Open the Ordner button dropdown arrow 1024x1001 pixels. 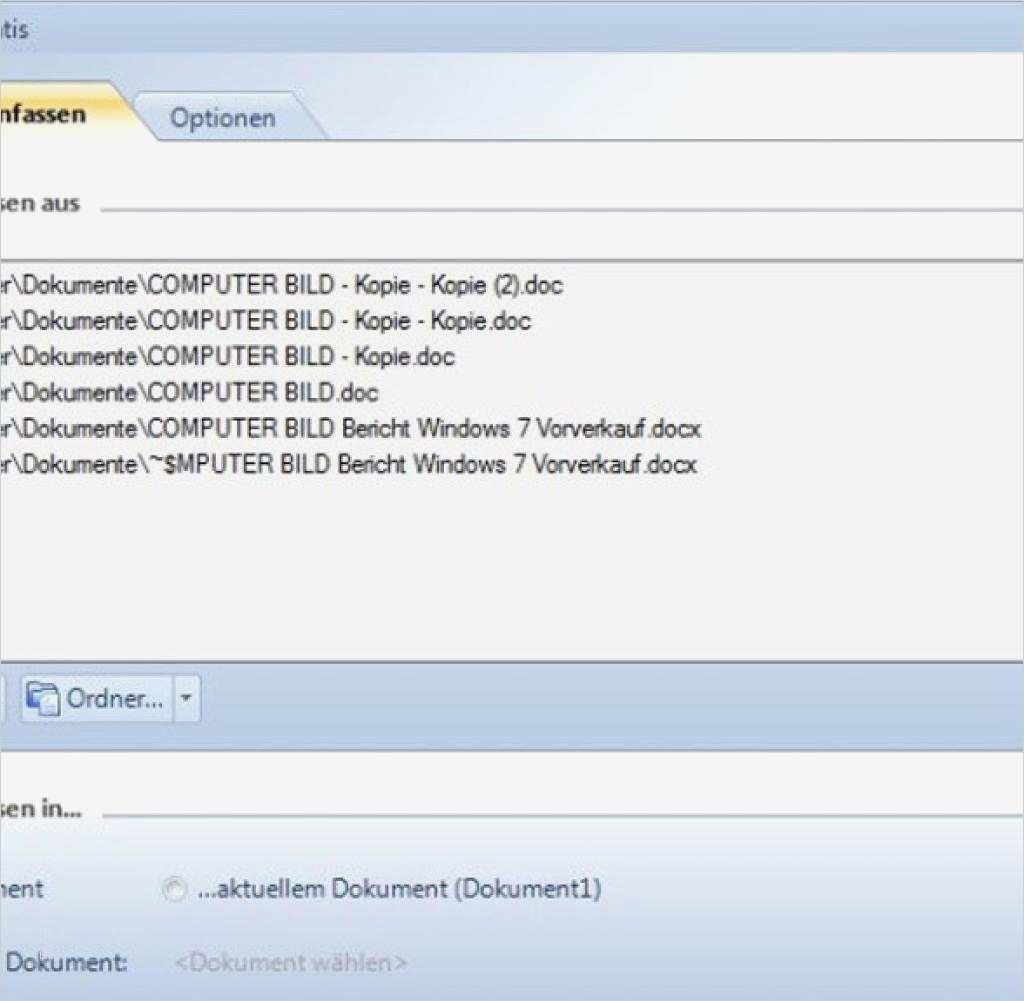click(187, 699)
